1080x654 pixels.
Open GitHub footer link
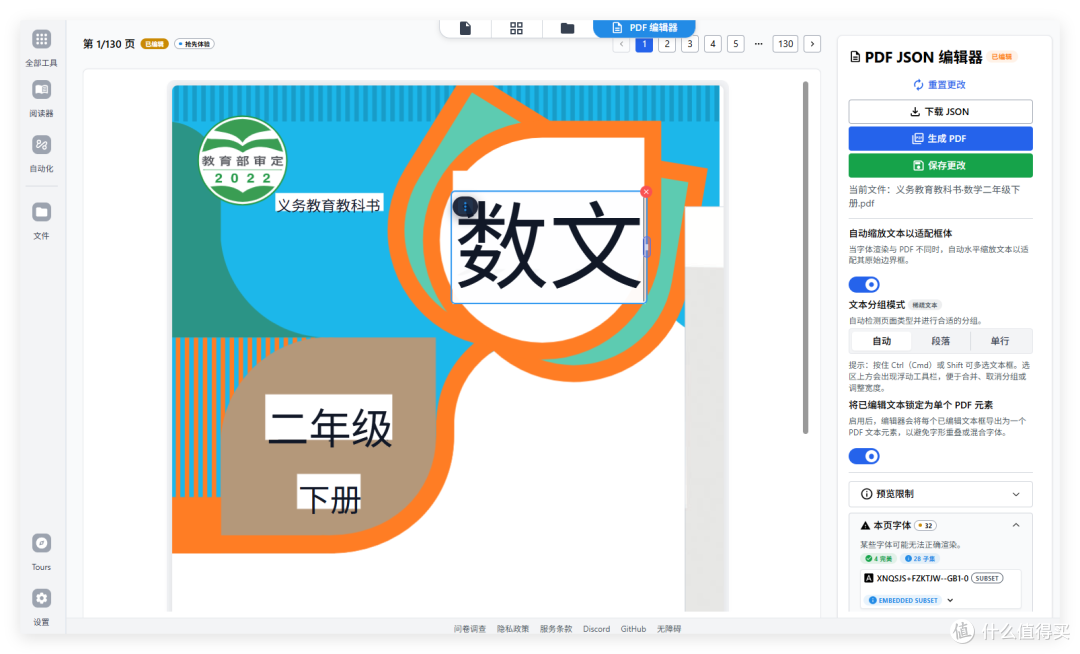[x=634, y=629]
